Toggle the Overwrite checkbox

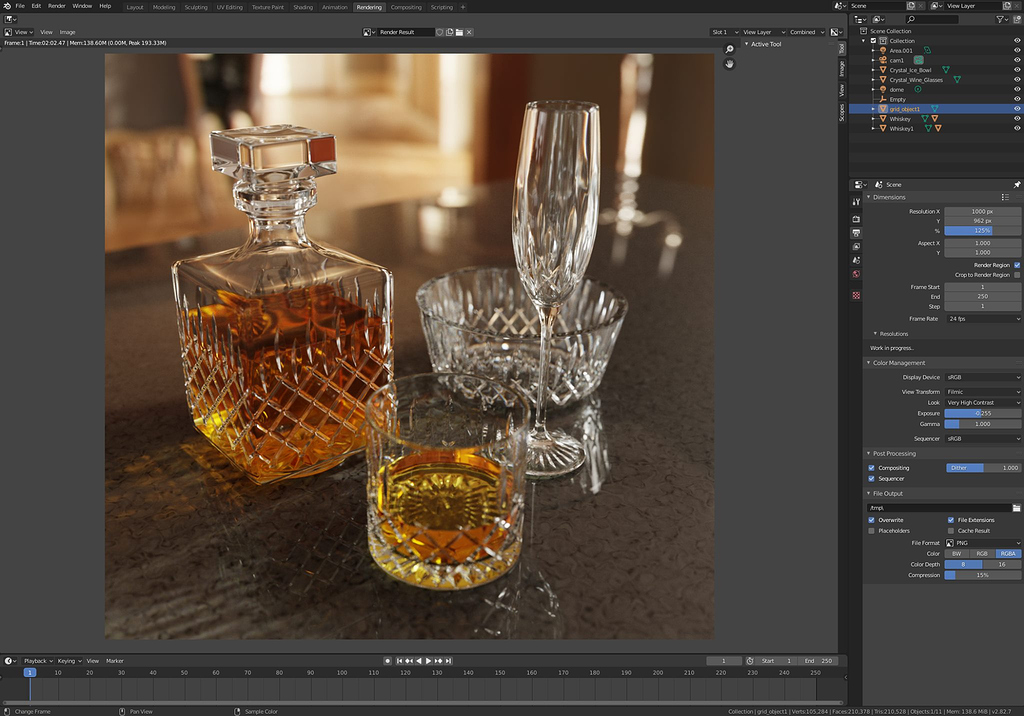[871, 520]
